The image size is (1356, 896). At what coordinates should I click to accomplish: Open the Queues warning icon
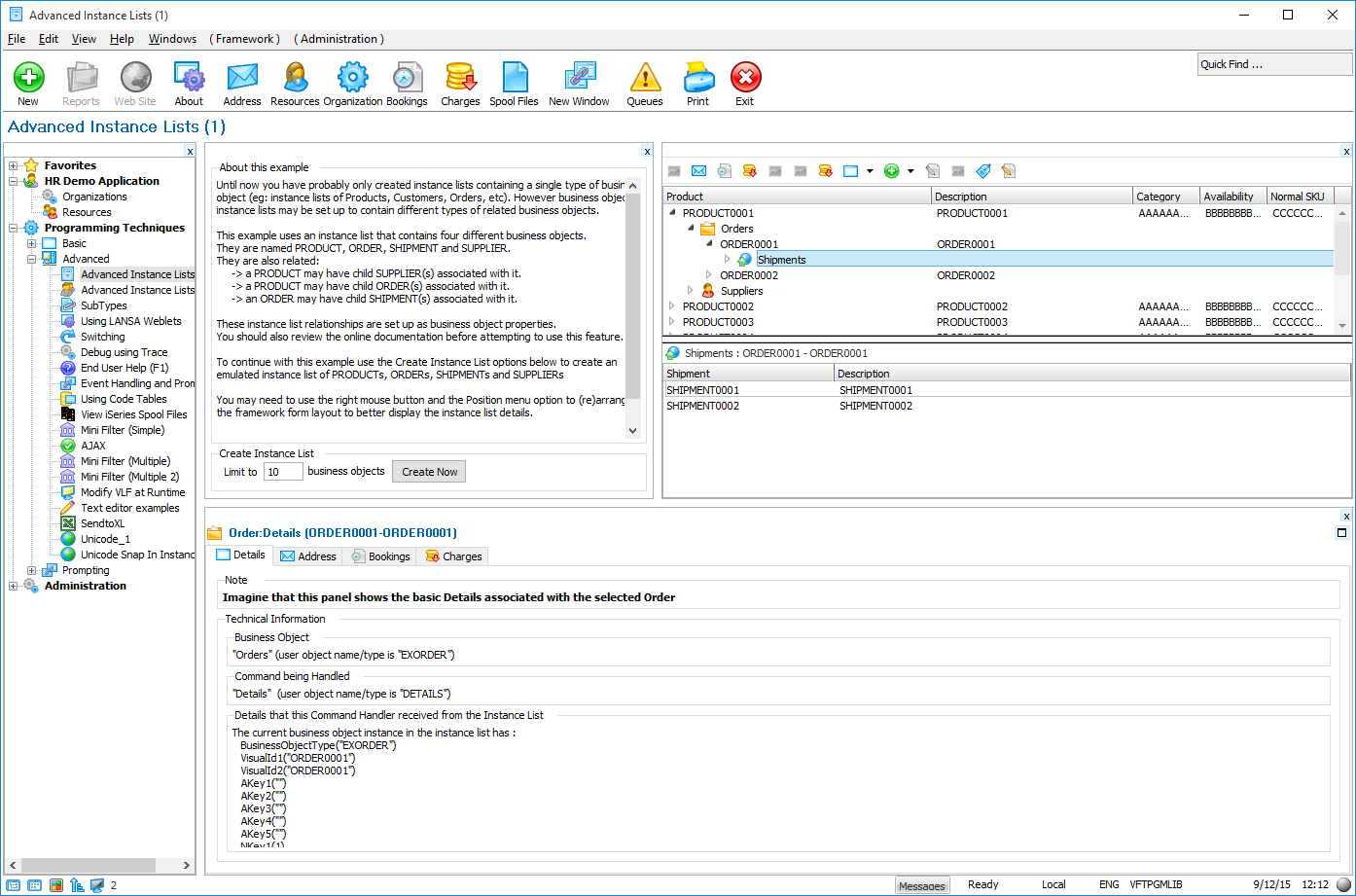click(644, 78)
